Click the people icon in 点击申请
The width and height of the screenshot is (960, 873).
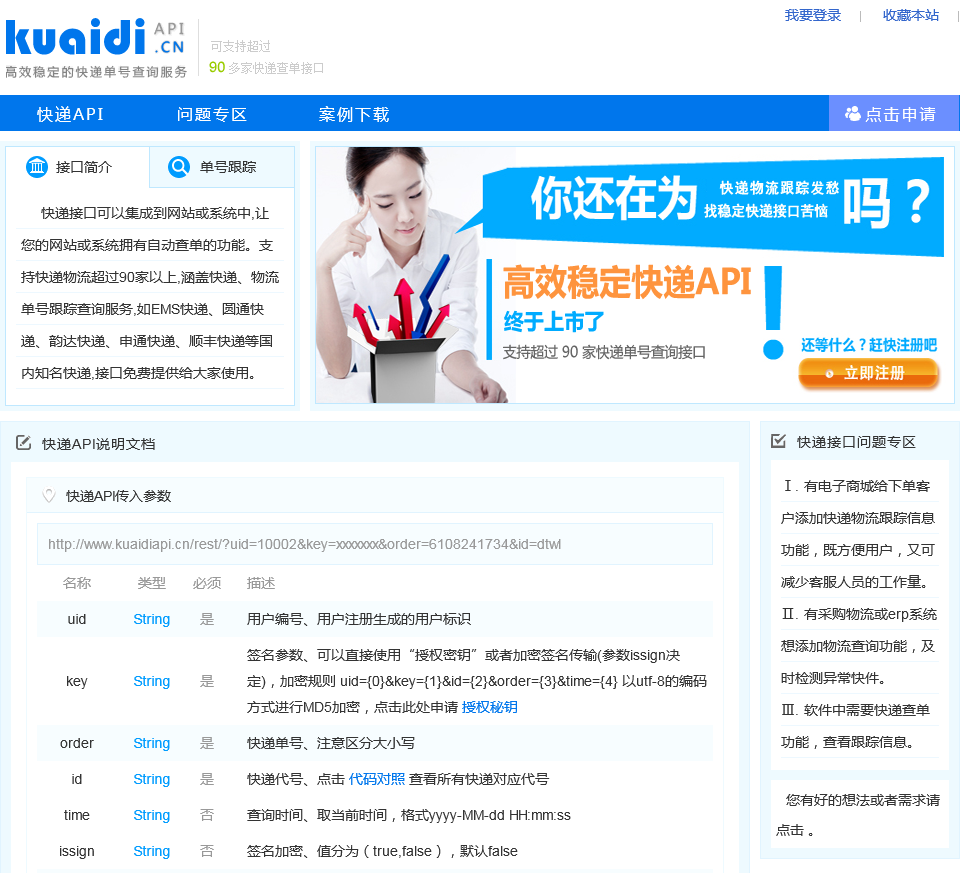coord(852,114)
